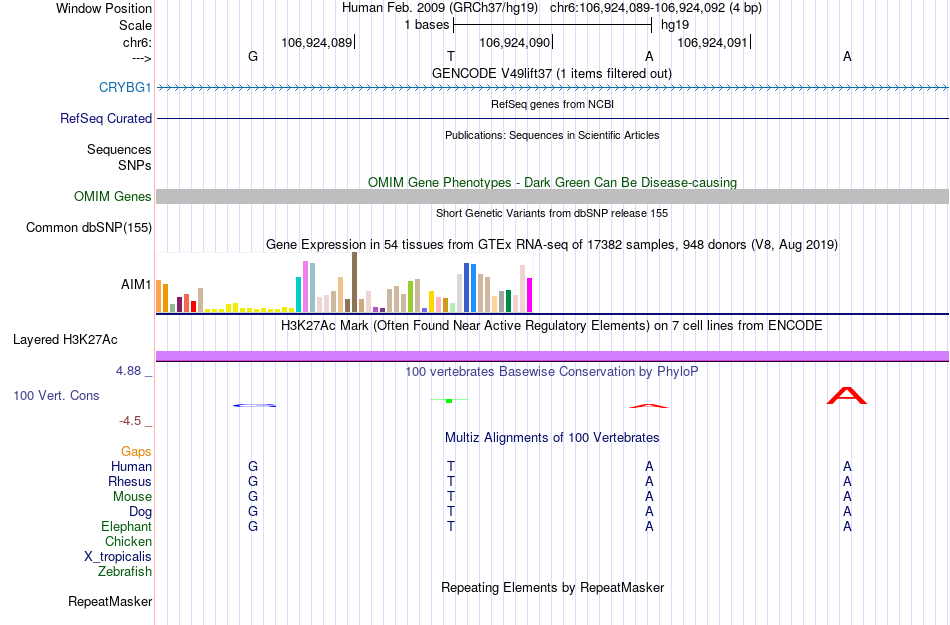Click the -4.5 PhyloP lower scale value
Image resolution: width=950 pixels, height=625 pixels.
point(130,421)
